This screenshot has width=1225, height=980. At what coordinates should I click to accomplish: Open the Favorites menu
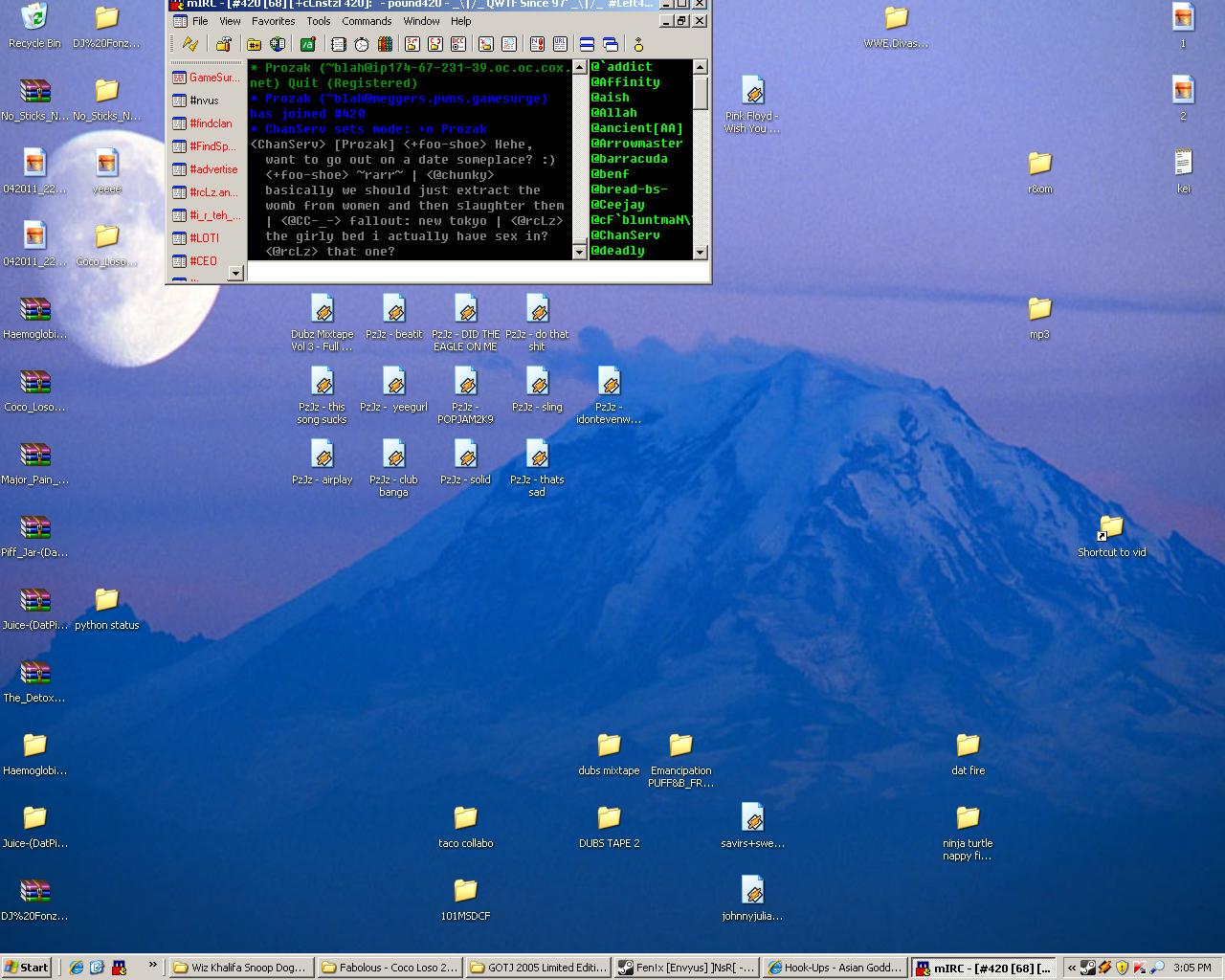(x=273, y=21)
